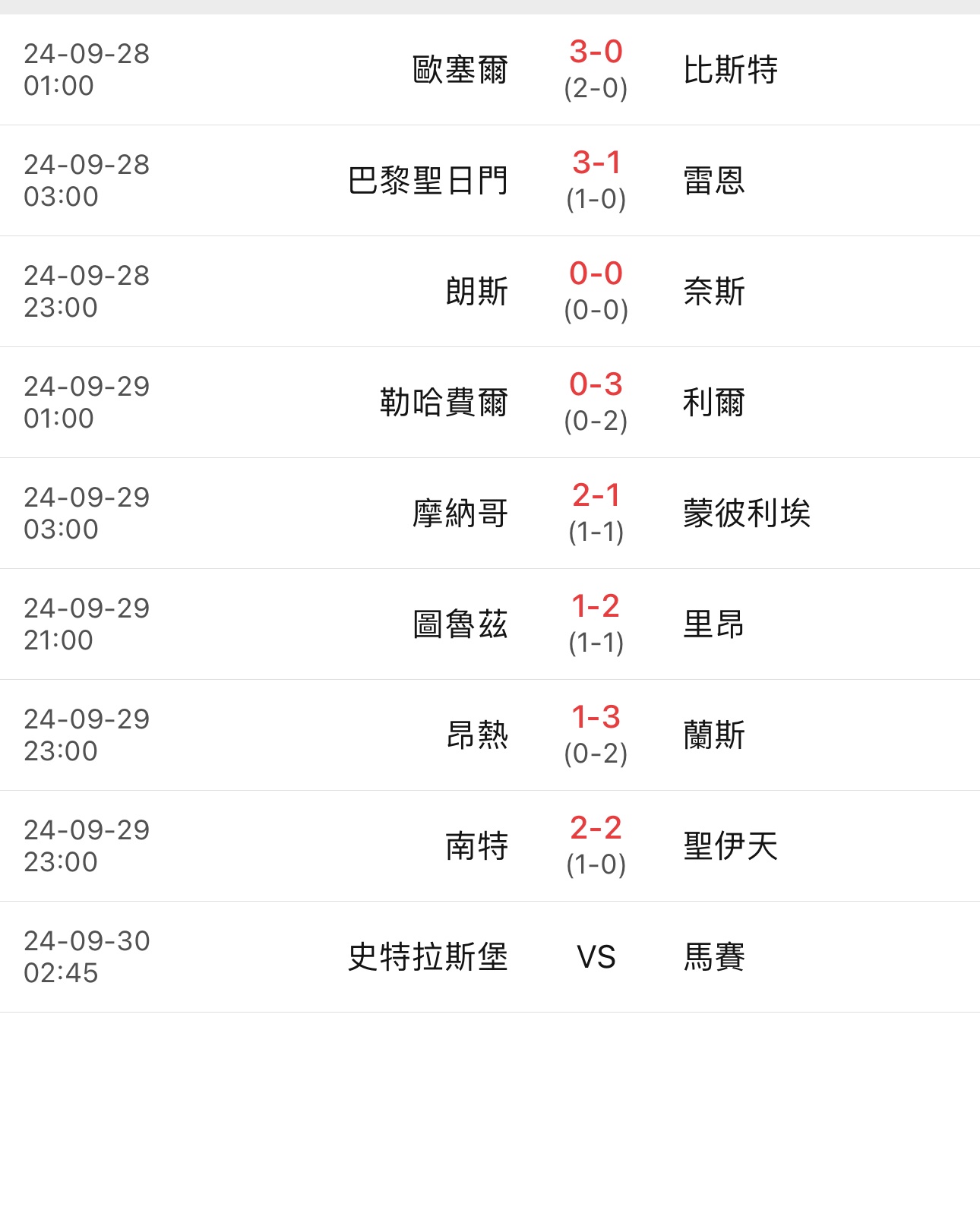Select away team 里昂
Viewport: 980px width, 1226px height.
click(x=714, y=624)
